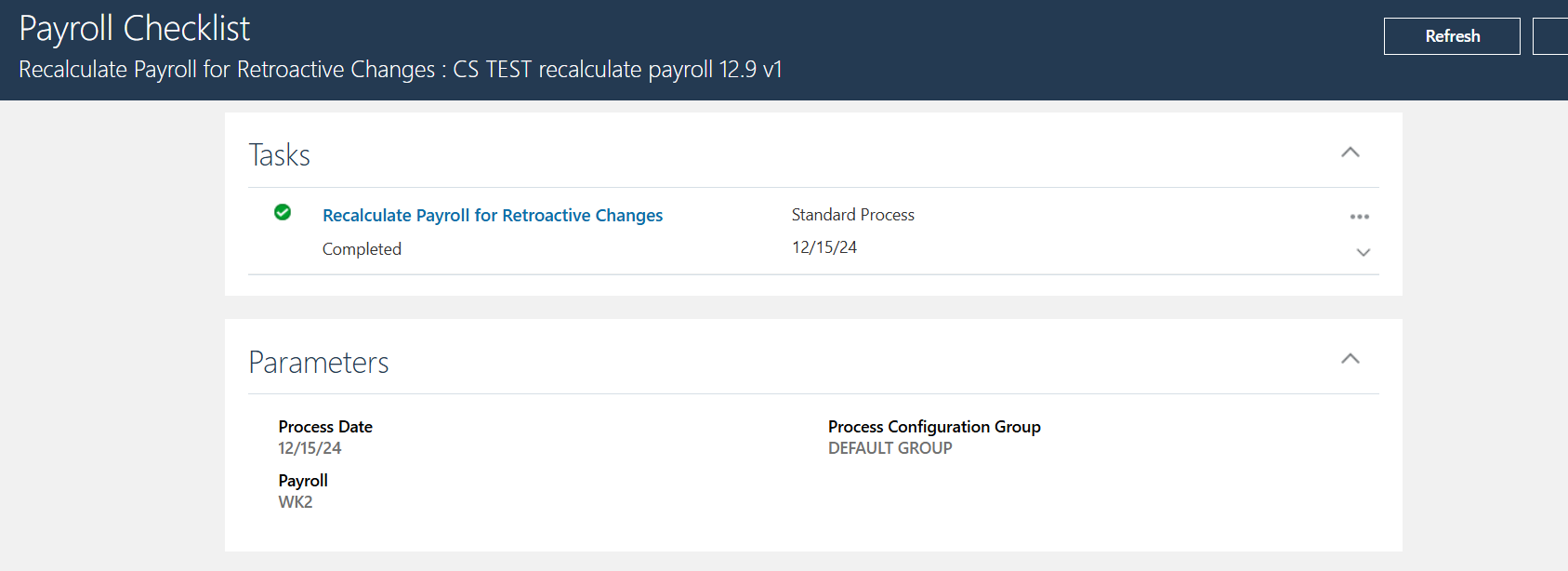Click the Process Date parameter value
The image size is (1568, 571).
310,448
